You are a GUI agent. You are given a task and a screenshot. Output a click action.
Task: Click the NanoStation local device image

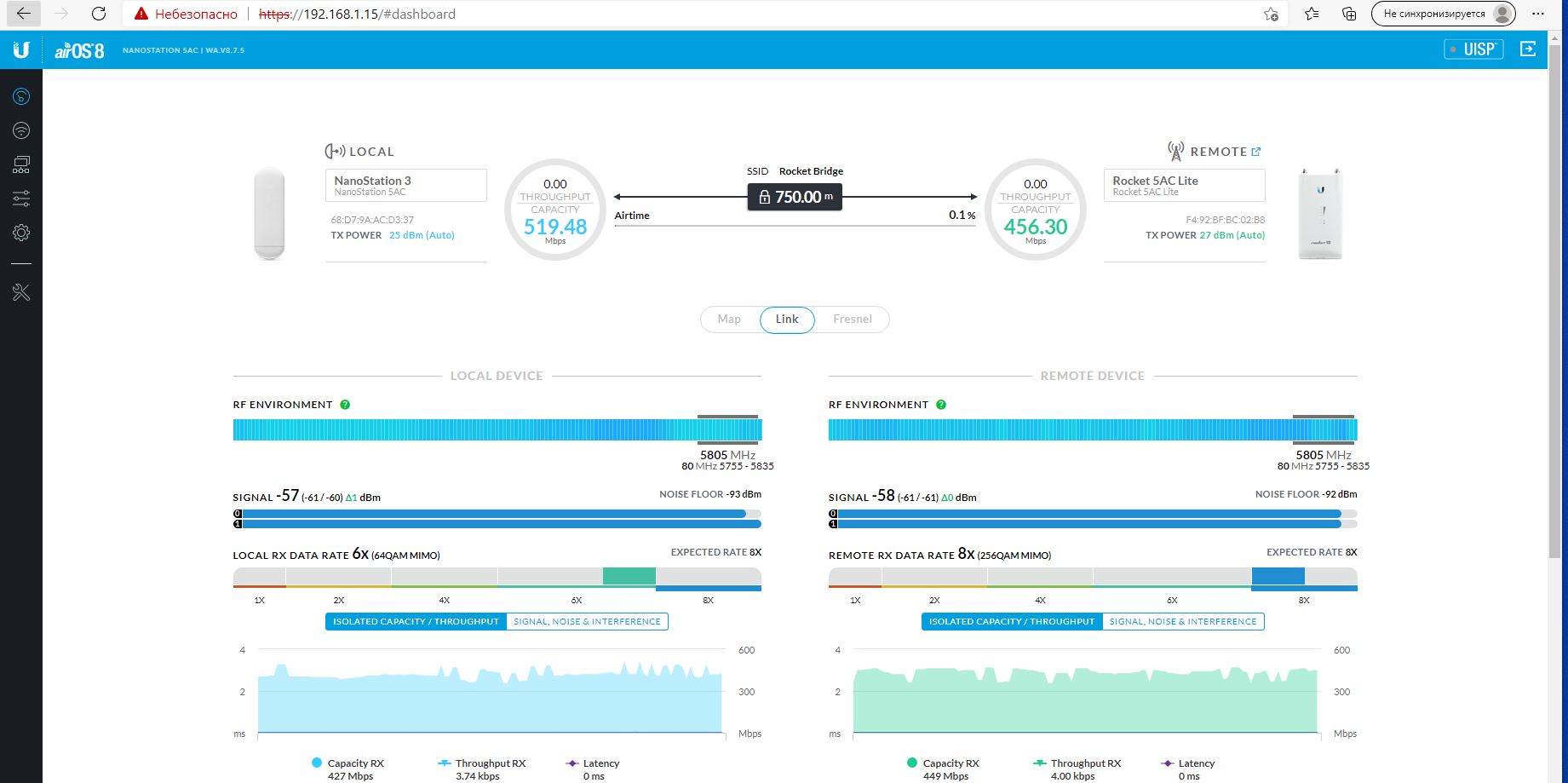(269, 213)
